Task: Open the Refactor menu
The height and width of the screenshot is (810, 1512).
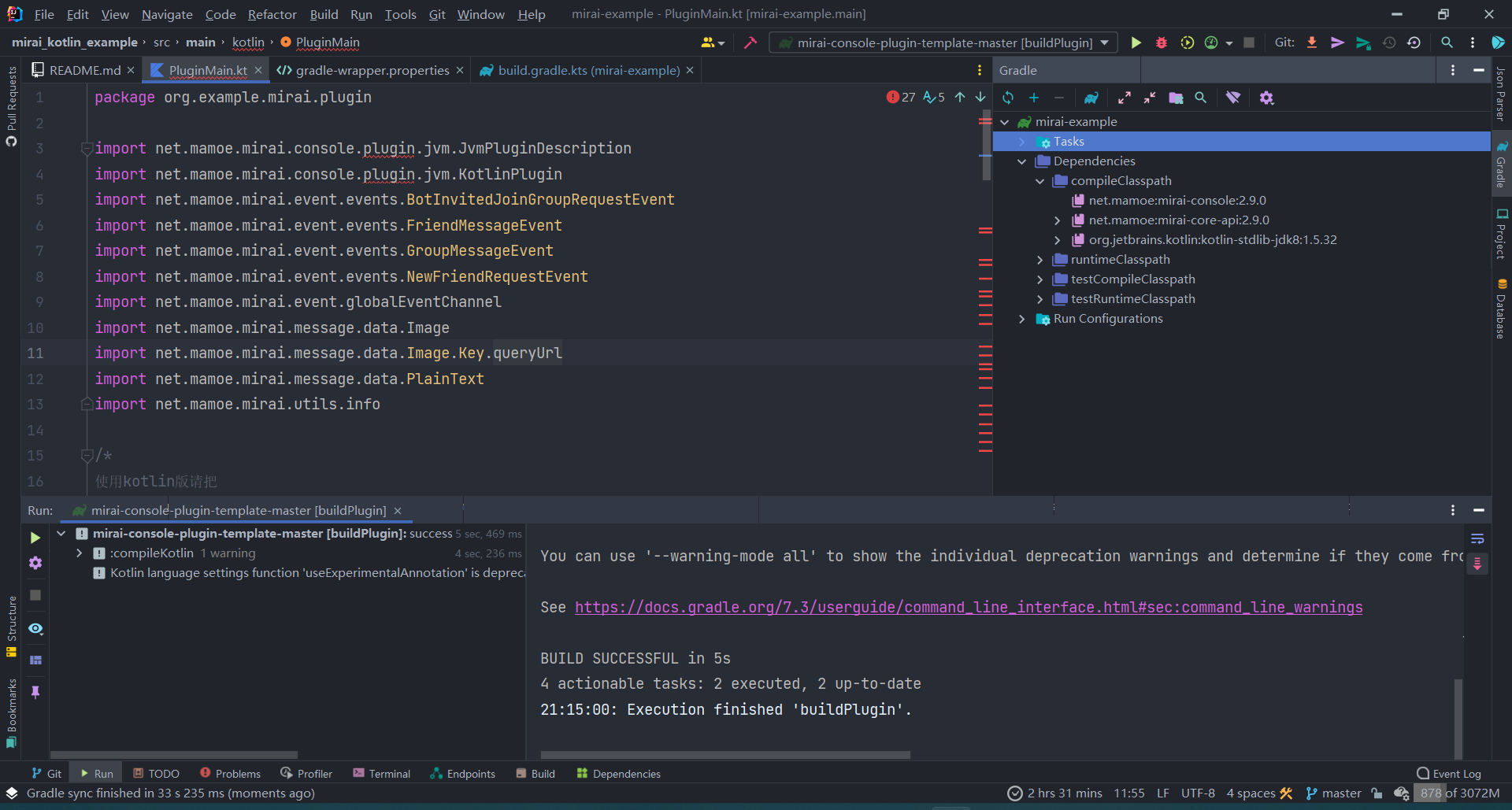Action: (x=272, y=14)
